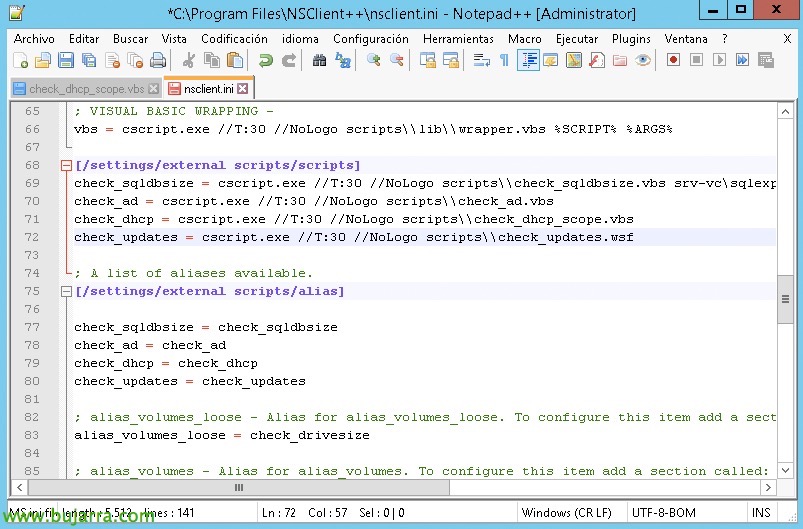The height and width of the screenshot is (529, 803).
Task: Click UTF-8-BOM encoding in status bar
Action: click(664, 513)
